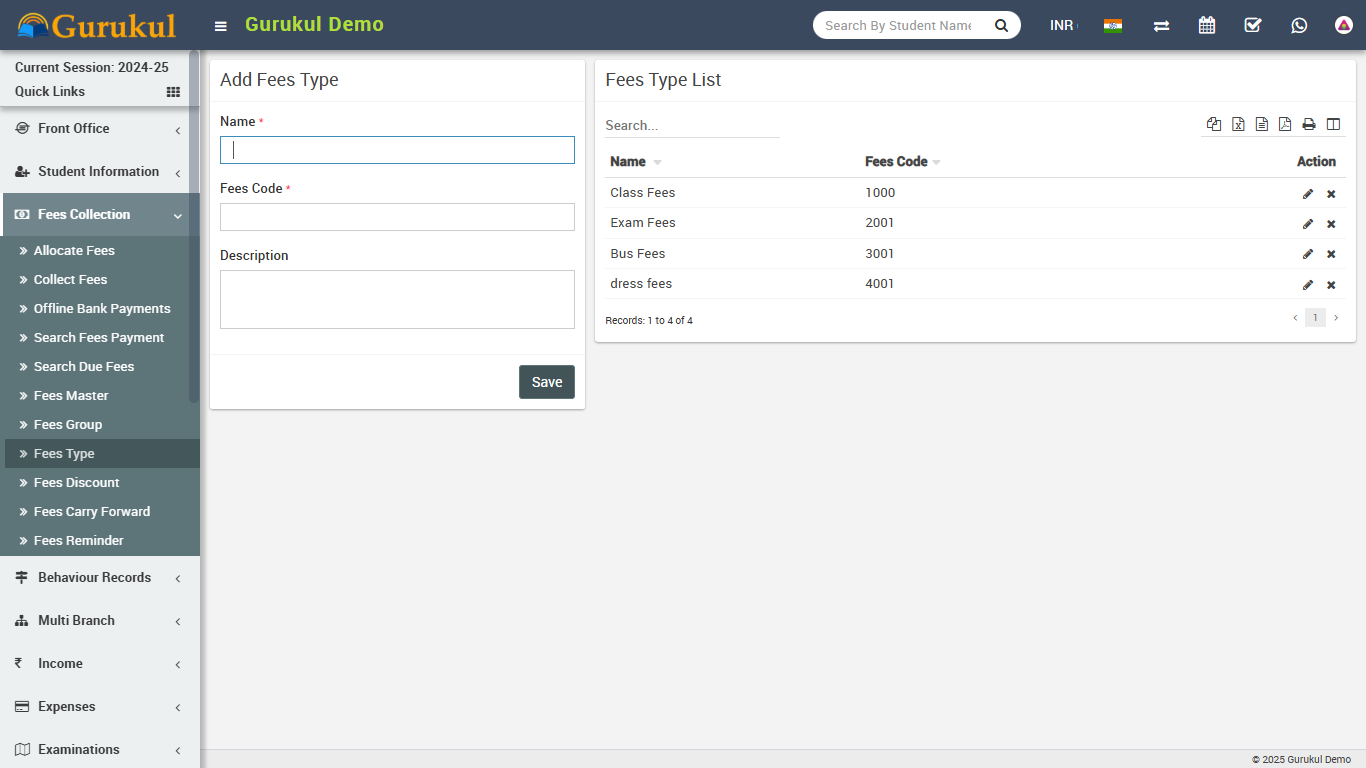Screen dimensions: 1366x768
Task: Open the WhatsApp icon in header
Action: pos(1299,25)
